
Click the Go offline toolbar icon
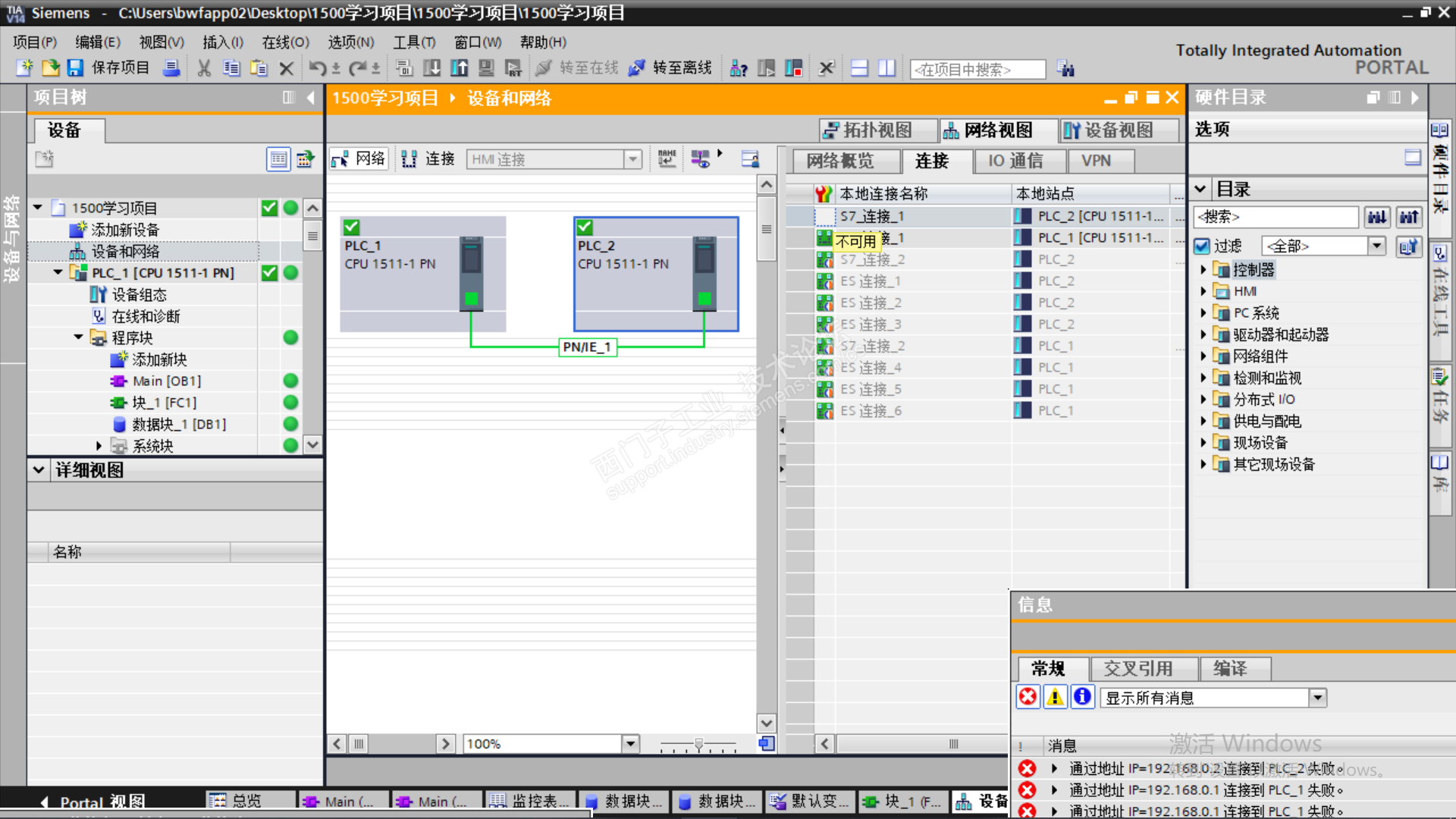637,68
